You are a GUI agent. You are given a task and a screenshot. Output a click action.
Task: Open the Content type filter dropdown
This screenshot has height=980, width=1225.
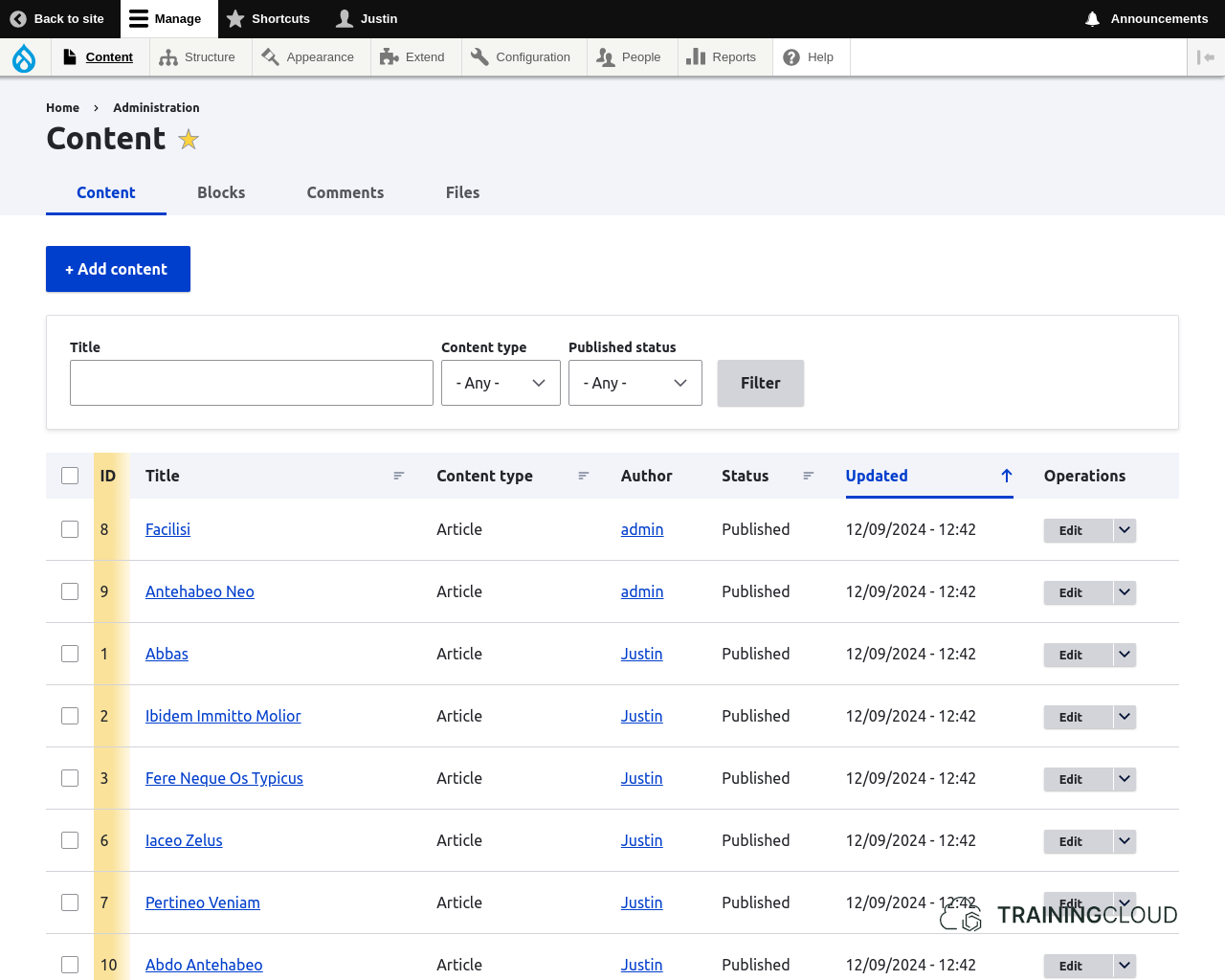pyautogui.click(x=501, y=383)
